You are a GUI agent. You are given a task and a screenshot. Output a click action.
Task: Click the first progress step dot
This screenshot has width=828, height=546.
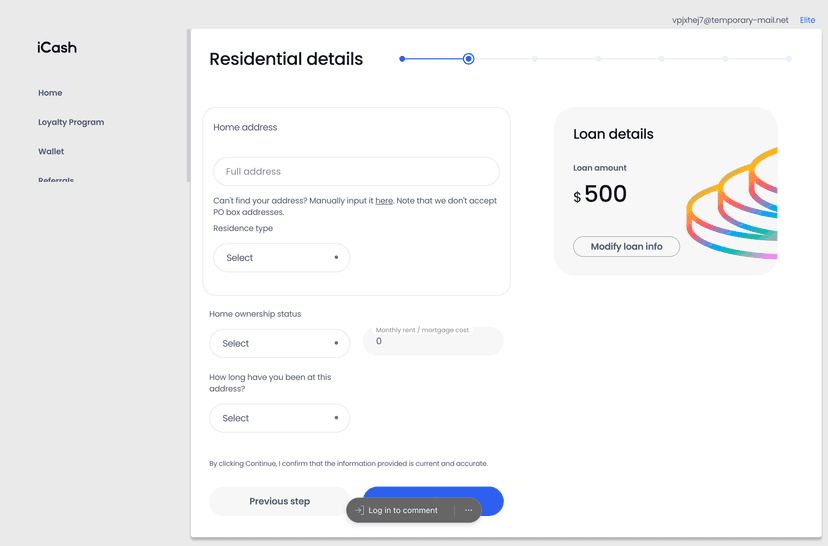(x=402, y=59)
